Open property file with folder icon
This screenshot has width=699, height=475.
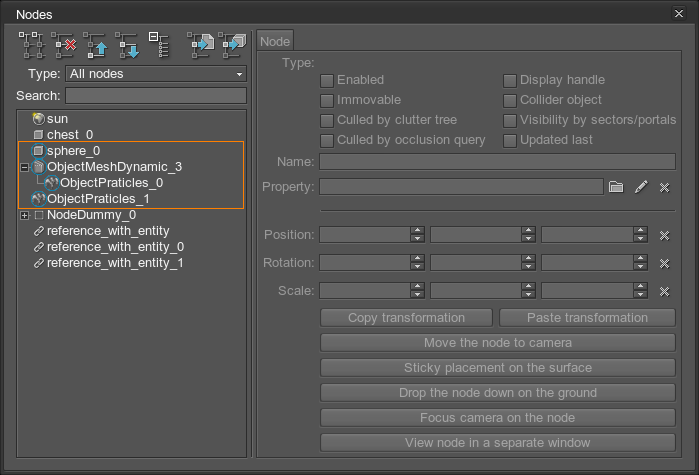coord(616,187)
